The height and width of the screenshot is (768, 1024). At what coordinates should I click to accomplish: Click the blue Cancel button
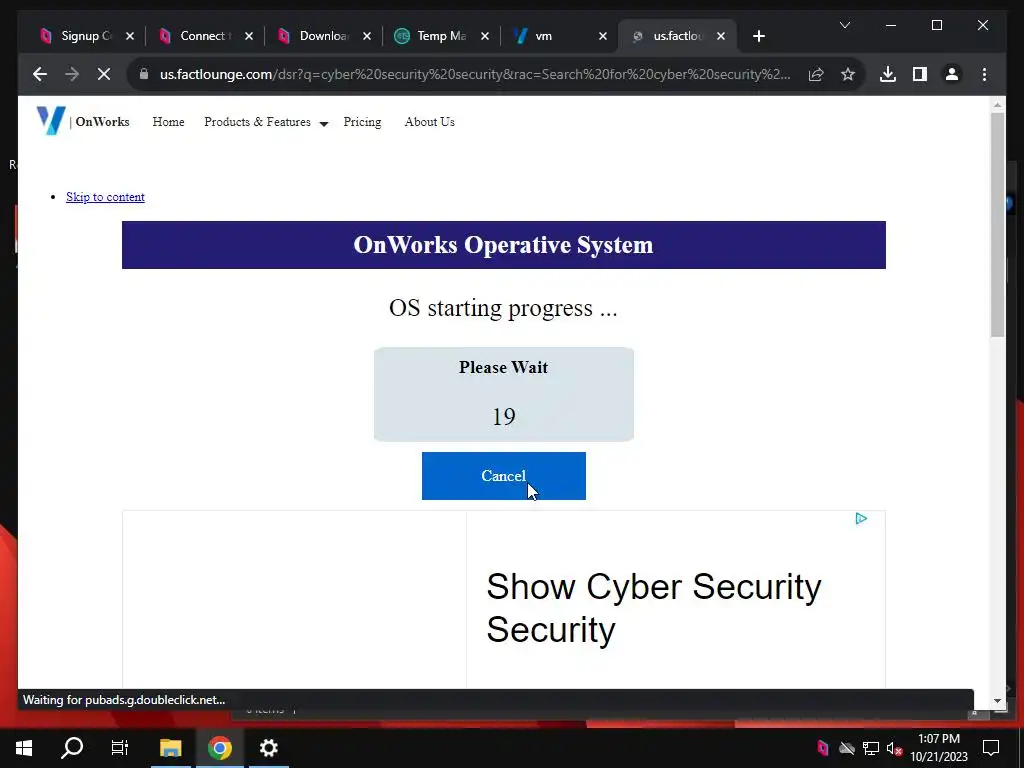coord(504,476)
